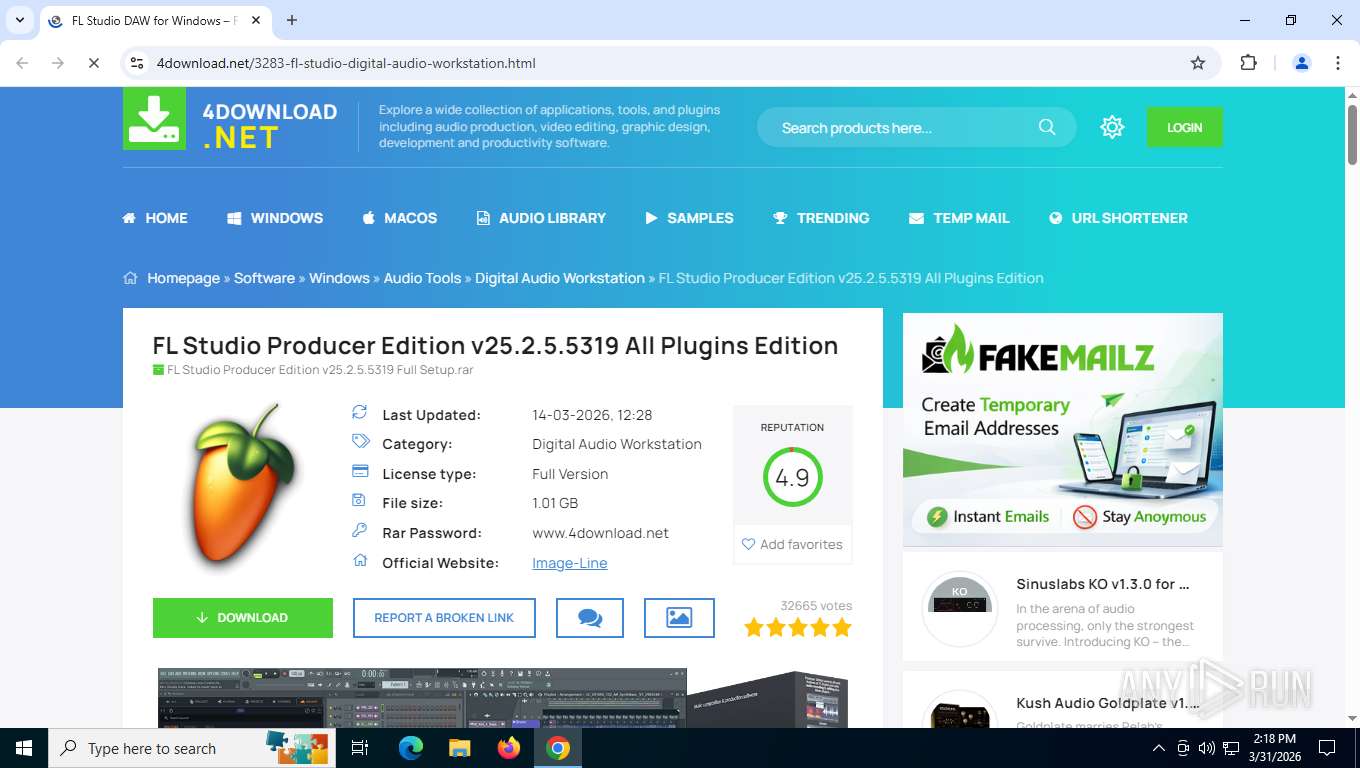Open the TRENDING menu item
1360x768 pixels.
tap(821, 218)
